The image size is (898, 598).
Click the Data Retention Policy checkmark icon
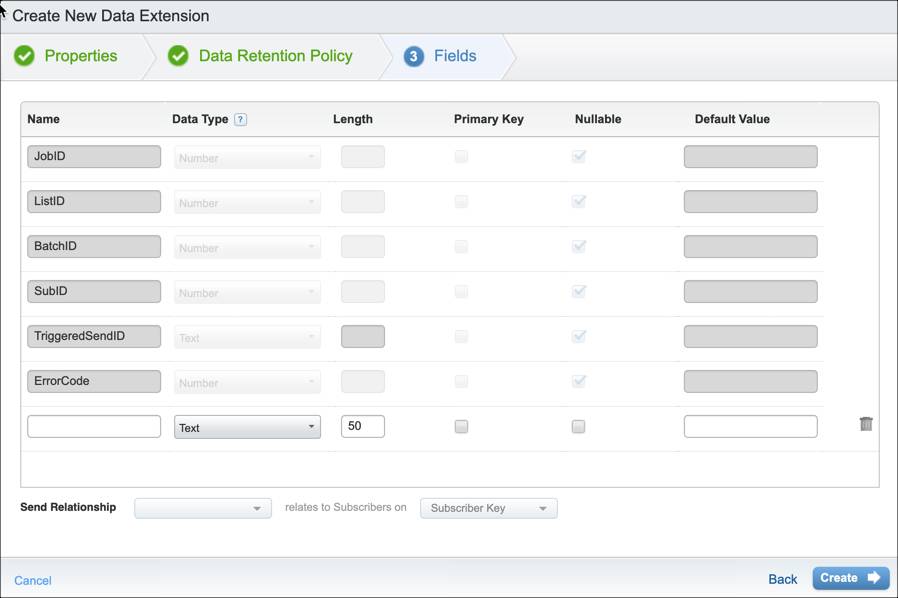tap(178, 56)
